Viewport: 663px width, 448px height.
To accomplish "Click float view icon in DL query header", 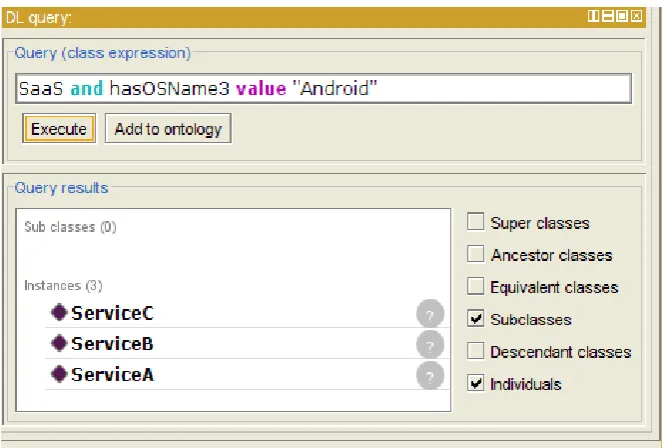I will click(x=622, y=16).
